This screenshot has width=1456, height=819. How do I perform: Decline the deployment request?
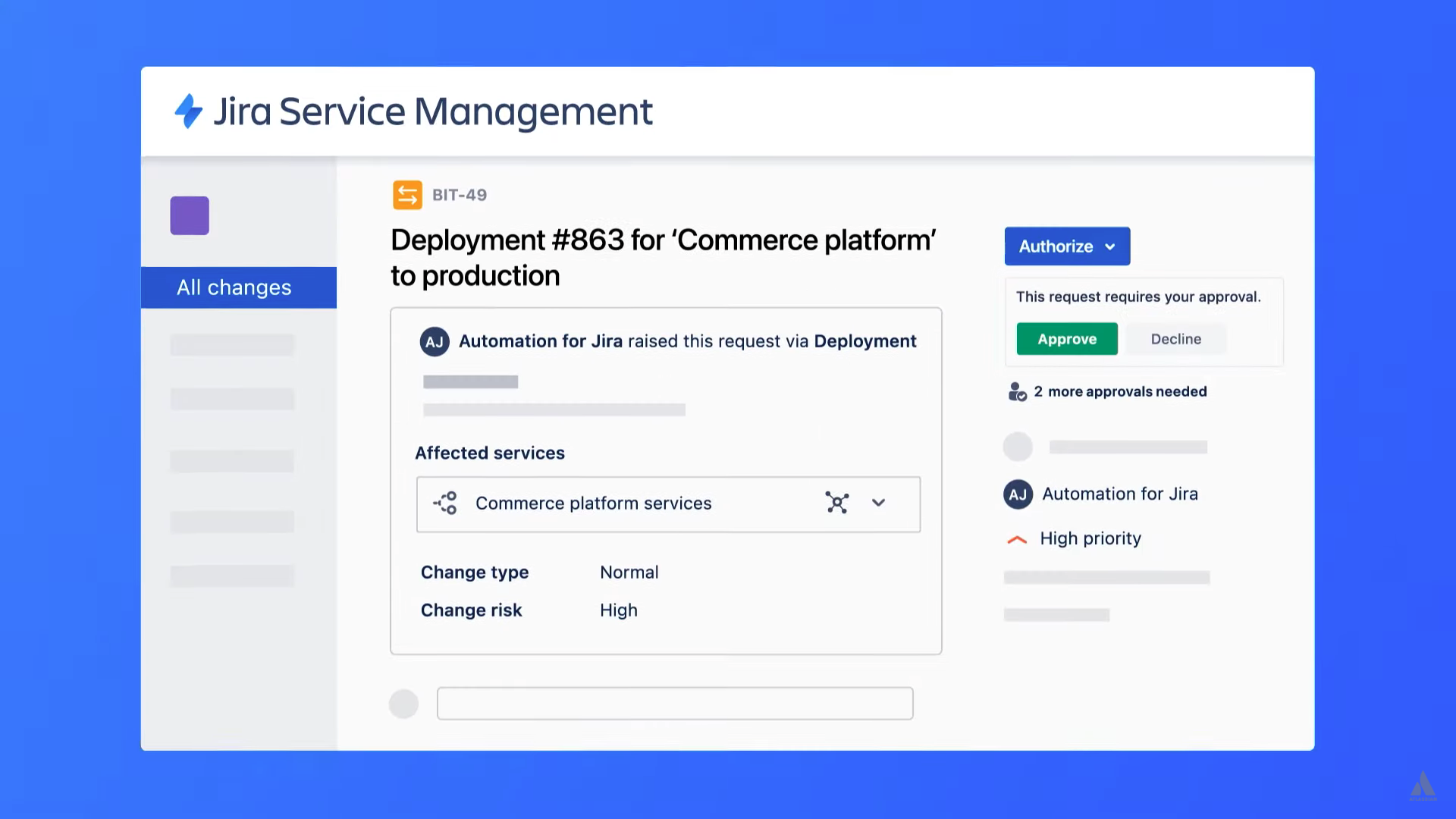1175,339
